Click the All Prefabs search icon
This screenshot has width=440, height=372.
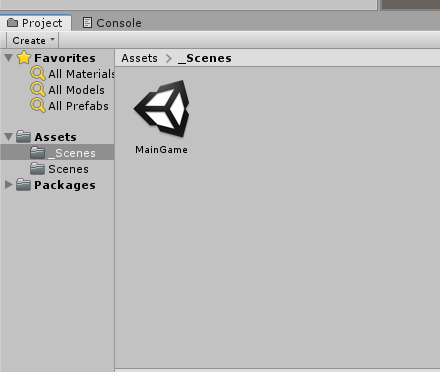[x=38, y=105]
